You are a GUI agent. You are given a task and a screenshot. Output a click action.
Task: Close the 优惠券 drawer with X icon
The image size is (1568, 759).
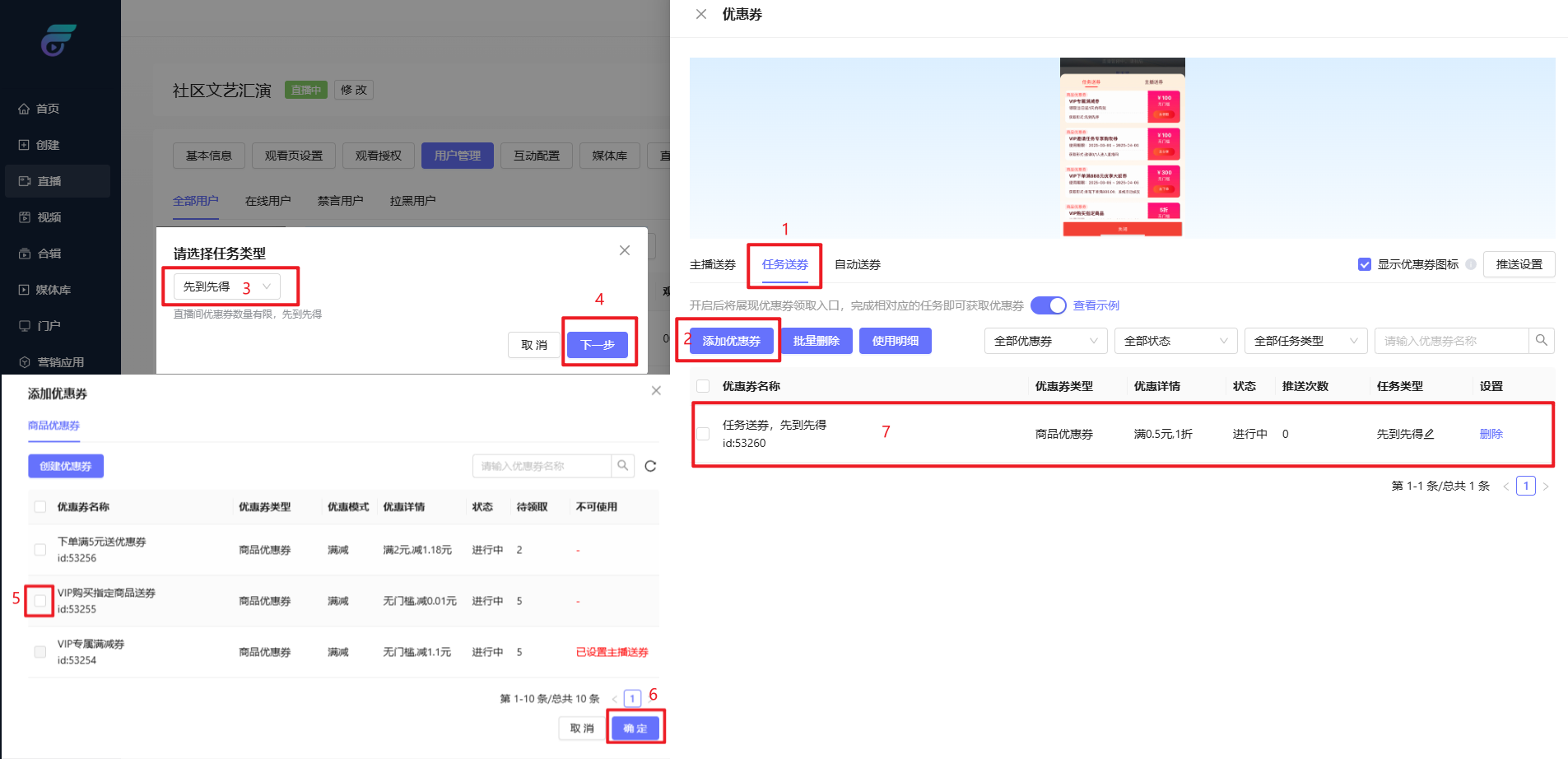tap(701, 14)
